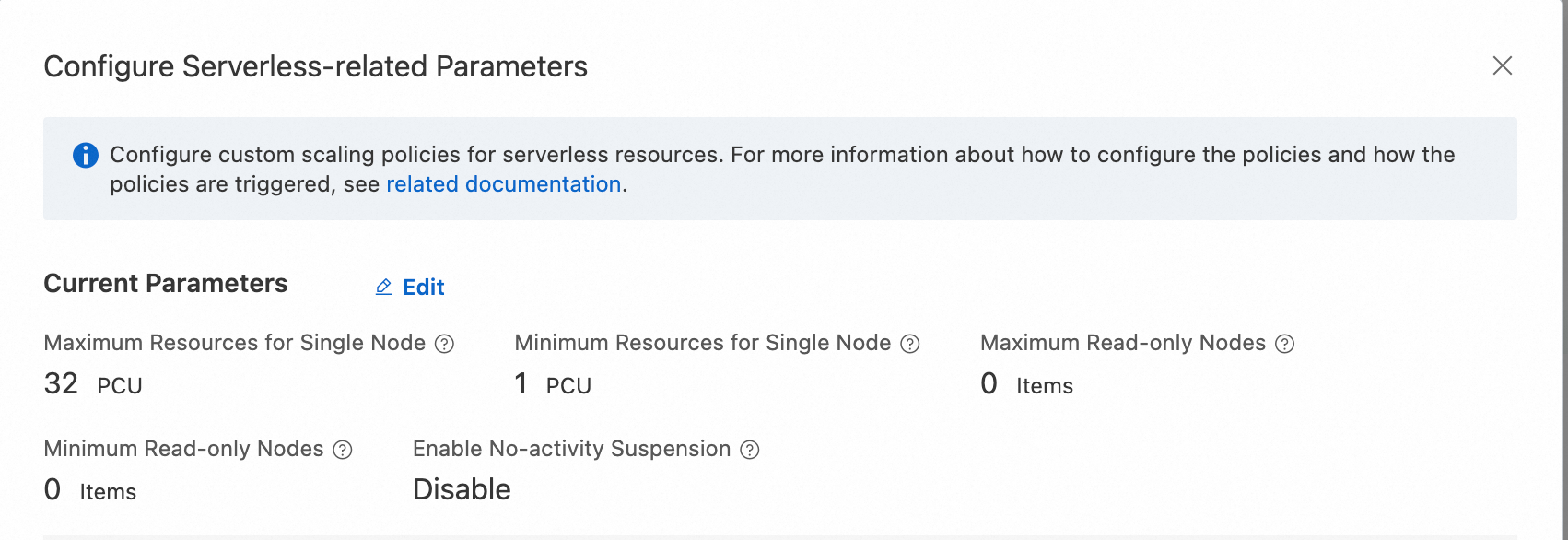The height and width of the screenshot is (540, 1568).
Task: Click the Minimum Read-only Nodes label
Action: pyautogui.click(x=183, y=449)
